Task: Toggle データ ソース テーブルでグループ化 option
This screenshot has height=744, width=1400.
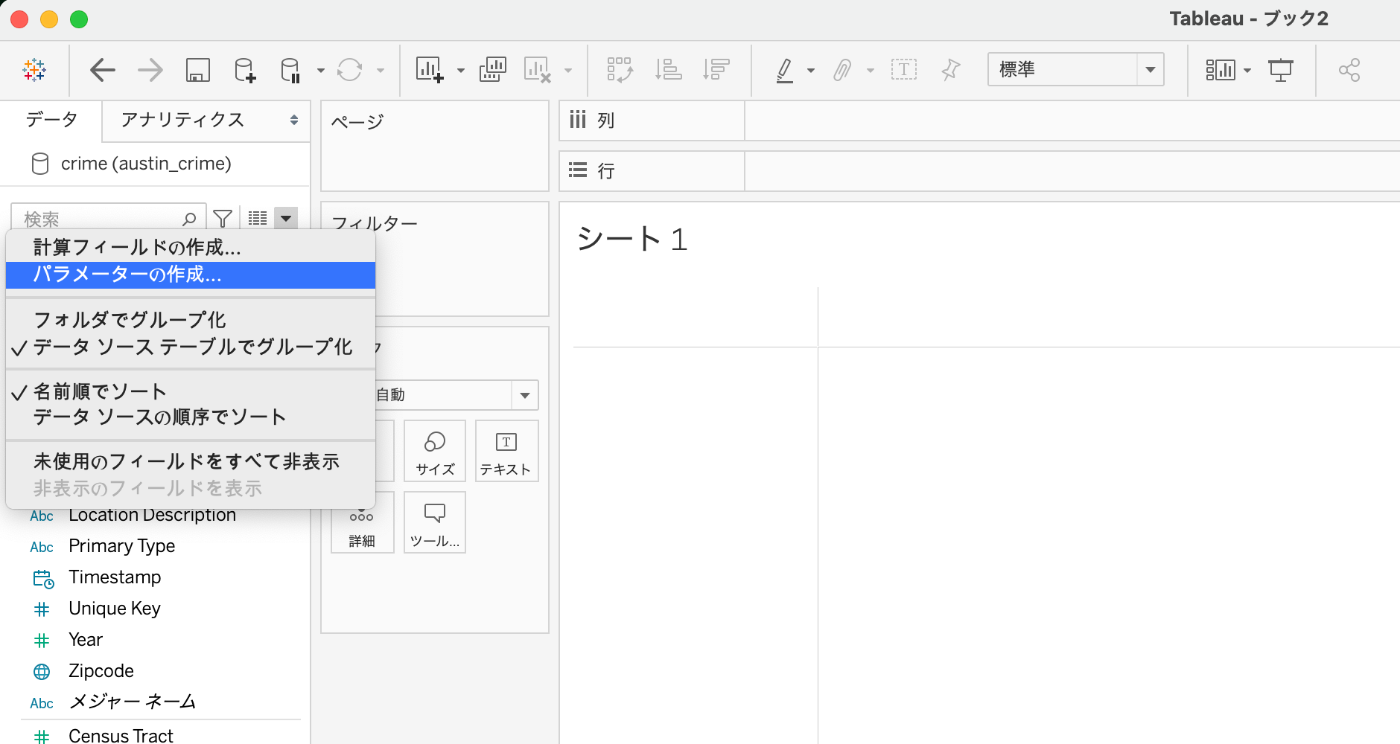Action: coord(190,347)
